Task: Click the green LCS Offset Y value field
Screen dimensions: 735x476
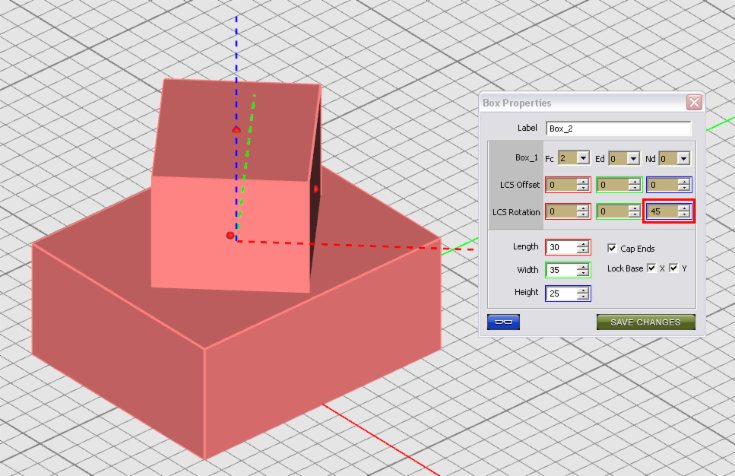Action: pyautogui.click(x=613, y=185)
